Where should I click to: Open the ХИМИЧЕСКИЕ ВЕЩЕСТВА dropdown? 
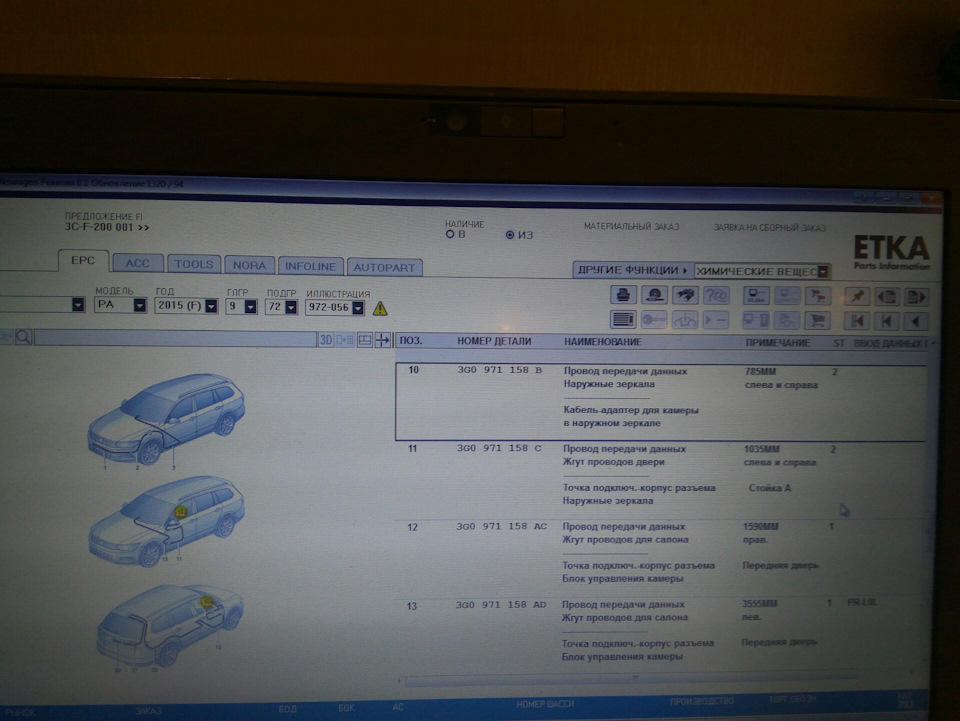tap(762, 271)
